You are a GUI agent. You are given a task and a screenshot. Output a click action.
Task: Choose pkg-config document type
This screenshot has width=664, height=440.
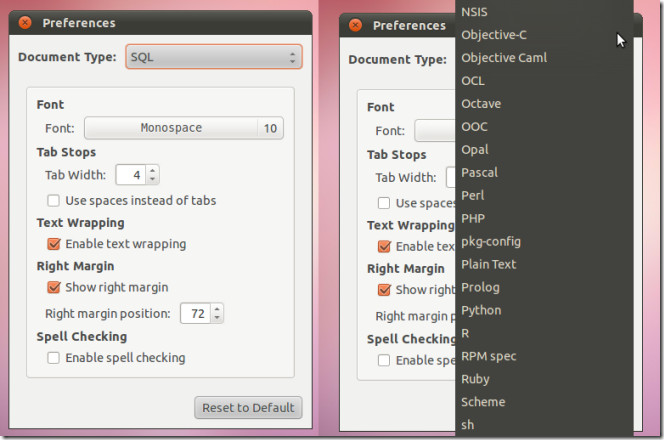544,241
